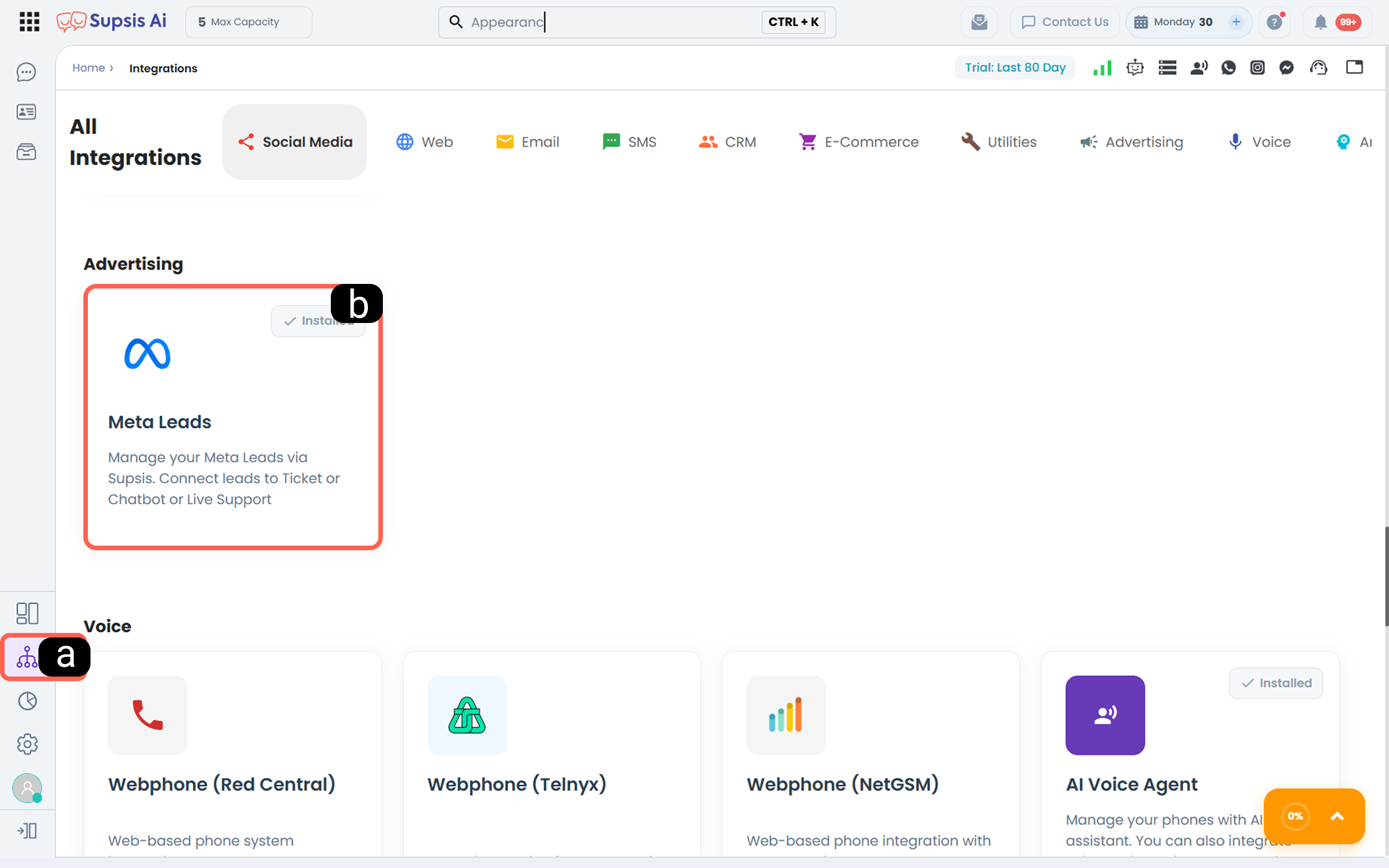Image resolution: width=1389 pixels, height=868 pixels.
Task: Switch to the CRM tab
Action: pos(727,142)
